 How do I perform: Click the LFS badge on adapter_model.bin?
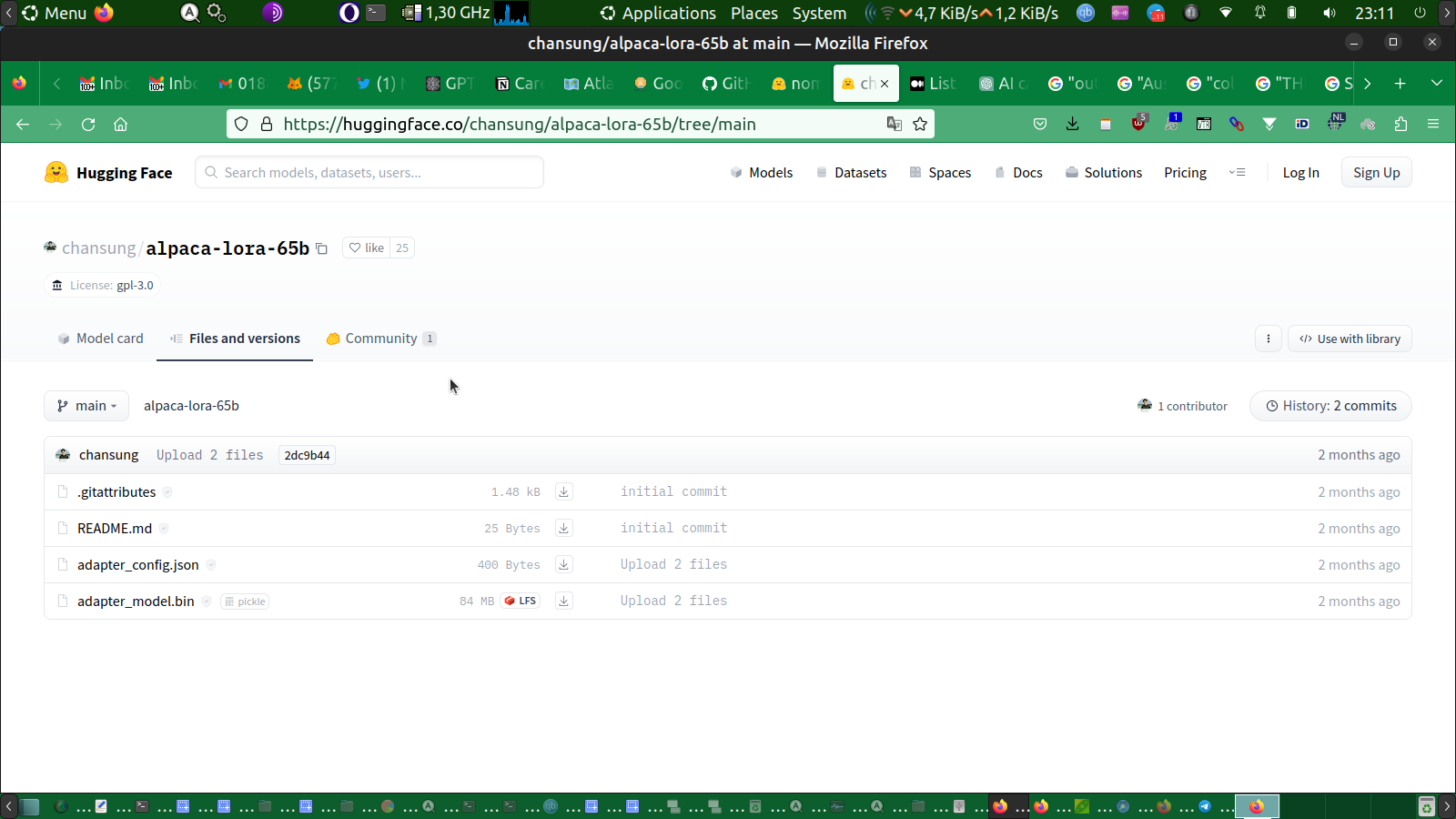coord(521,601)
